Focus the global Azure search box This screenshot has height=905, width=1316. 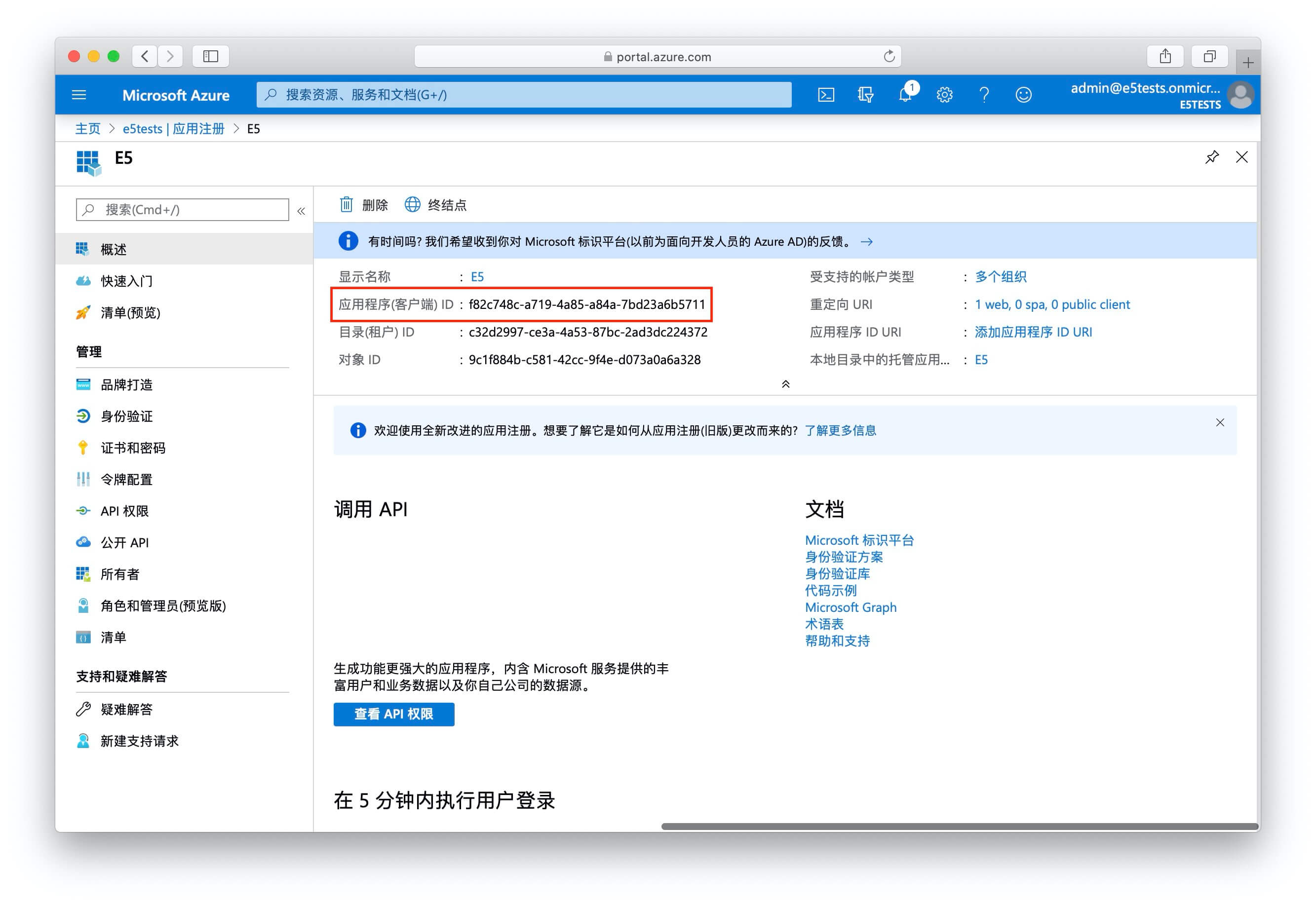(524, 95)
